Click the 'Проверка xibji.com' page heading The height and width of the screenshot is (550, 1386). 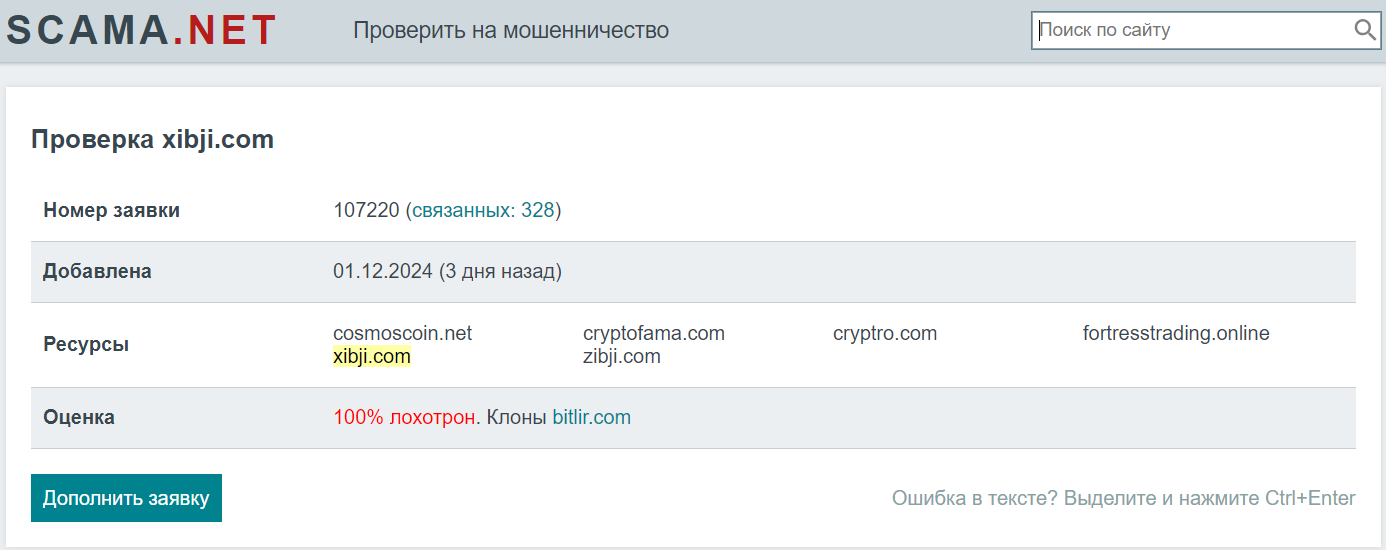coord(152,139)
